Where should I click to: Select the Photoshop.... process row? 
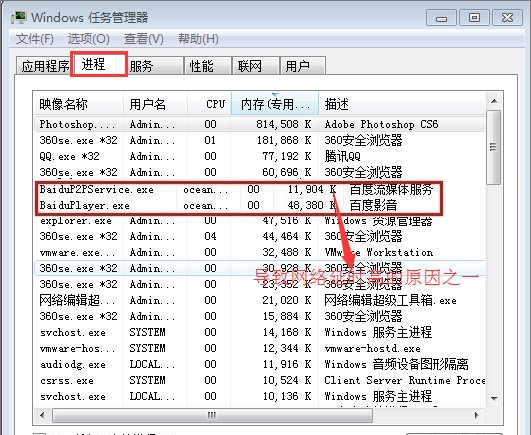[x=260, y=124]
